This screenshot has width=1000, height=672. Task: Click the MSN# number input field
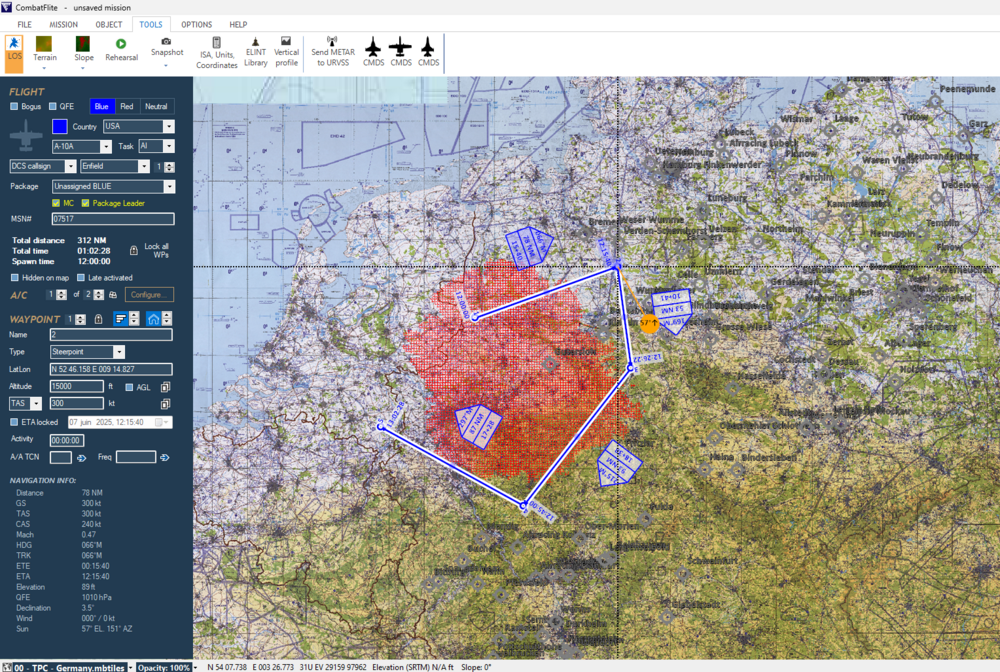click(x=112, y=219)
